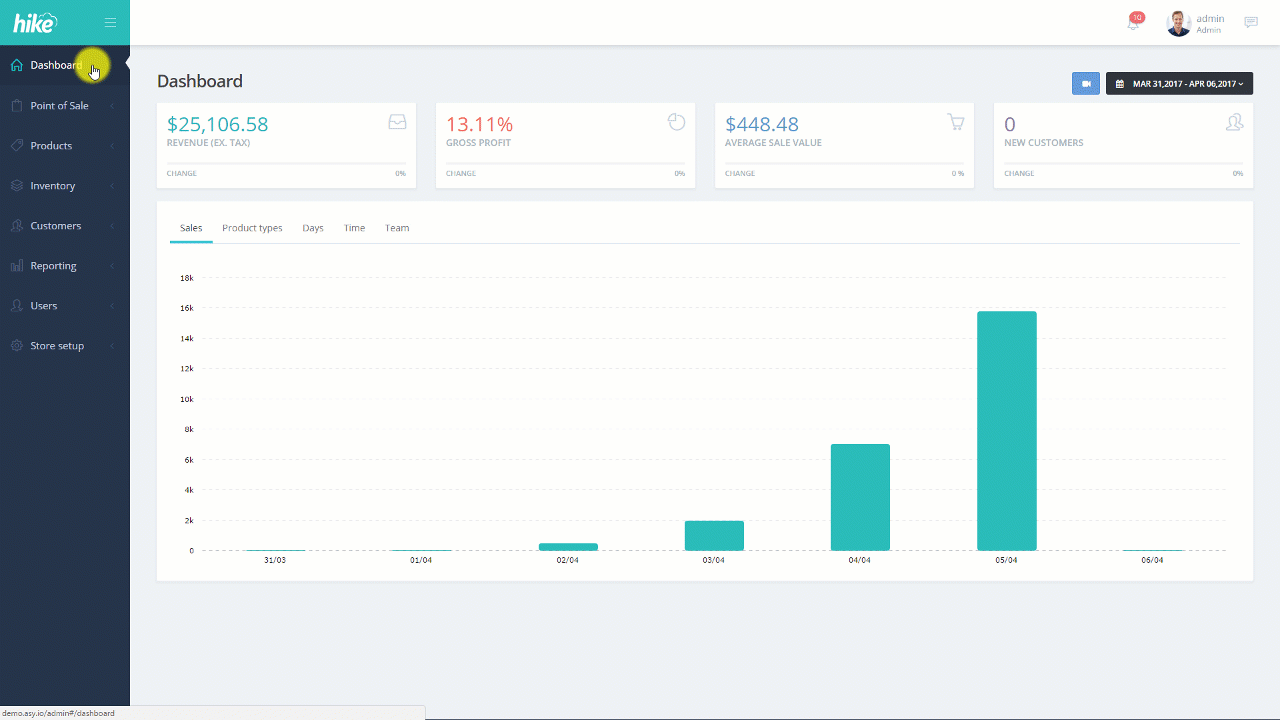Click the revenue inbox icon
1280x720 pixels.
click(397, 122)
